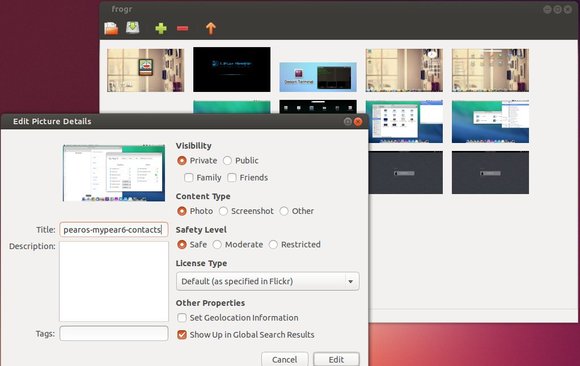Confirm changes with the Edit button
580x366 pixels.
pyautogui.click(x=336, y=359)
